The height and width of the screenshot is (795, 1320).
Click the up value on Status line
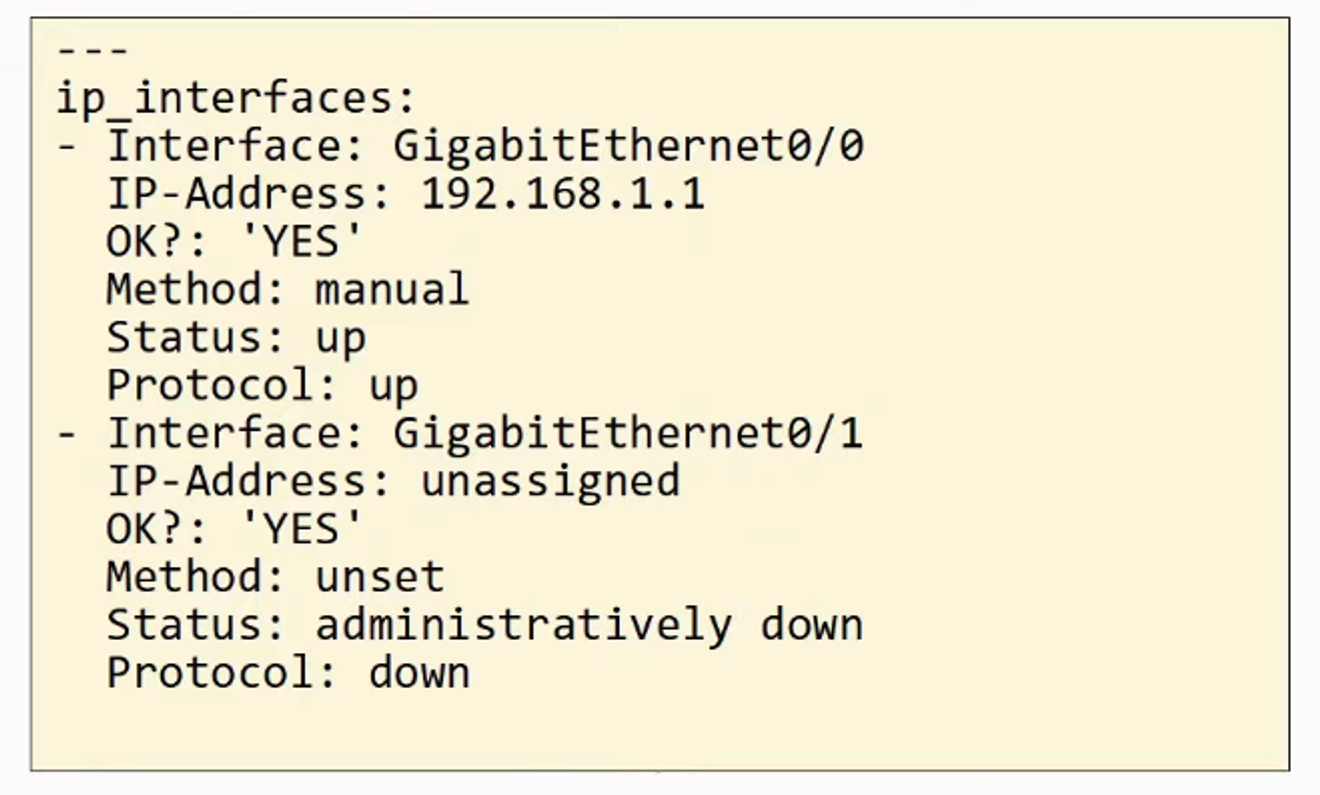tap(341, 338)
